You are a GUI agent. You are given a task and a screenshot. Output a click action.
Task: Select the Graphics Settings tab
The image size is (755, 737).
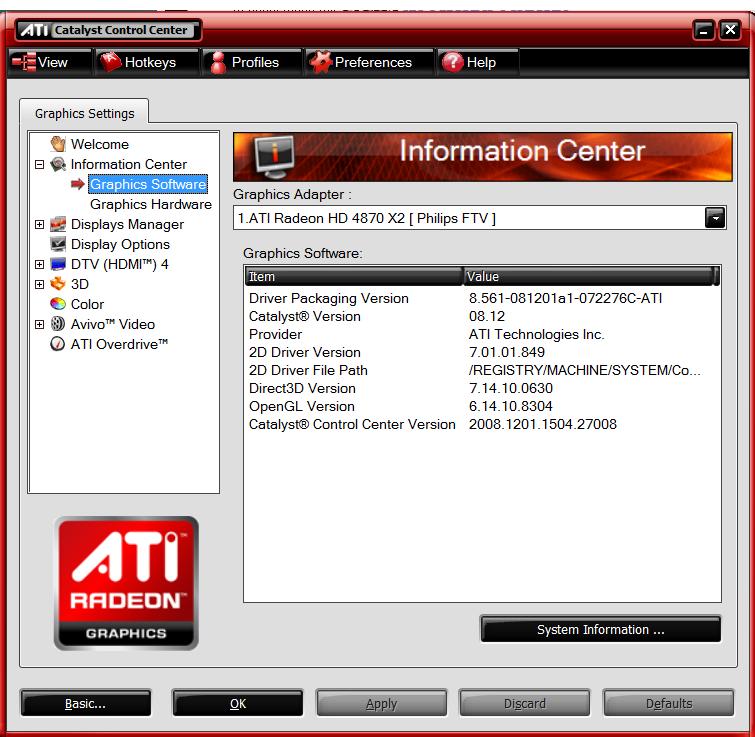[84, 113]
